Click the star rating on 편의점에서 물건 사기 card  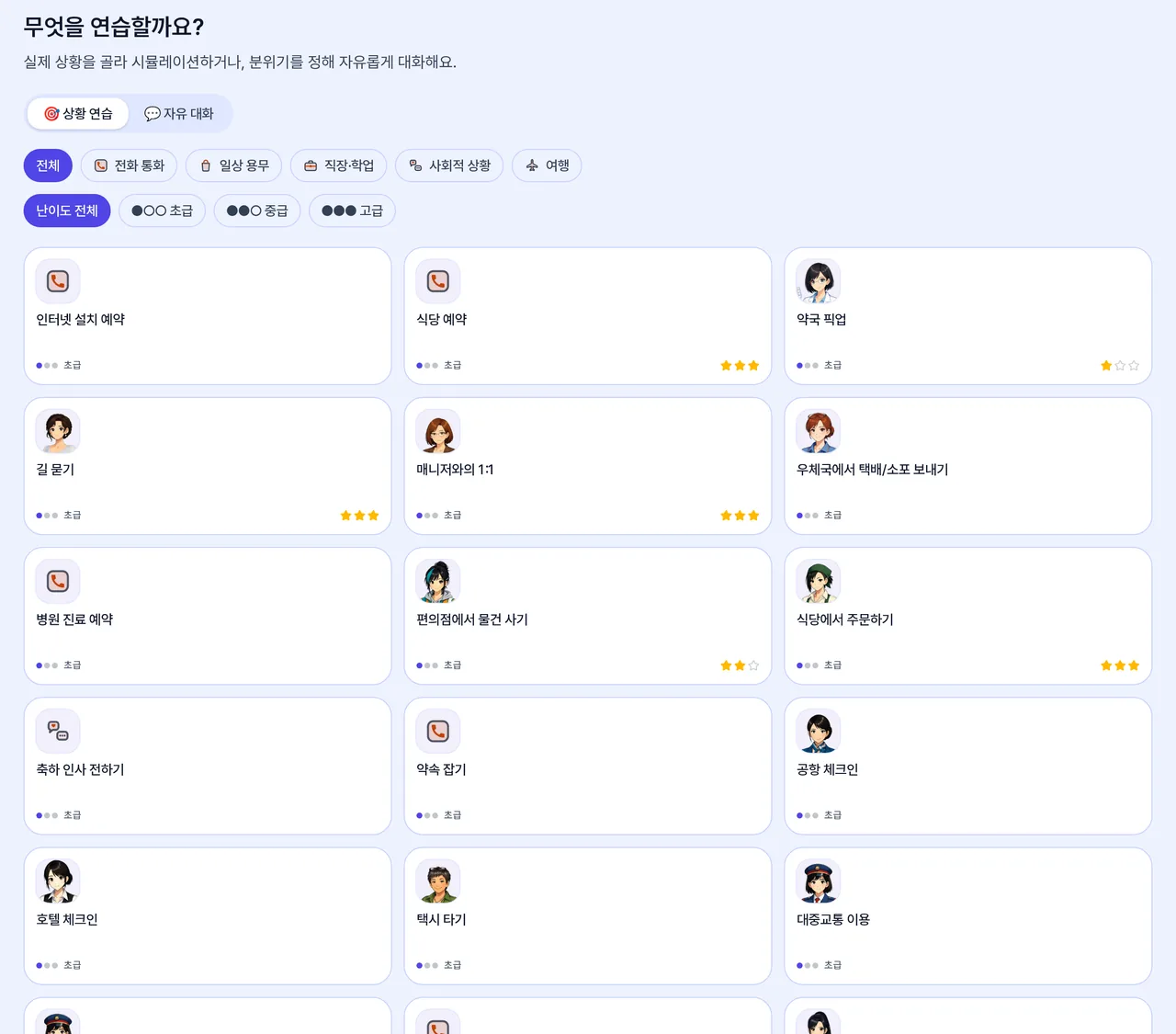pyautogui.click(x=740, y=665)
